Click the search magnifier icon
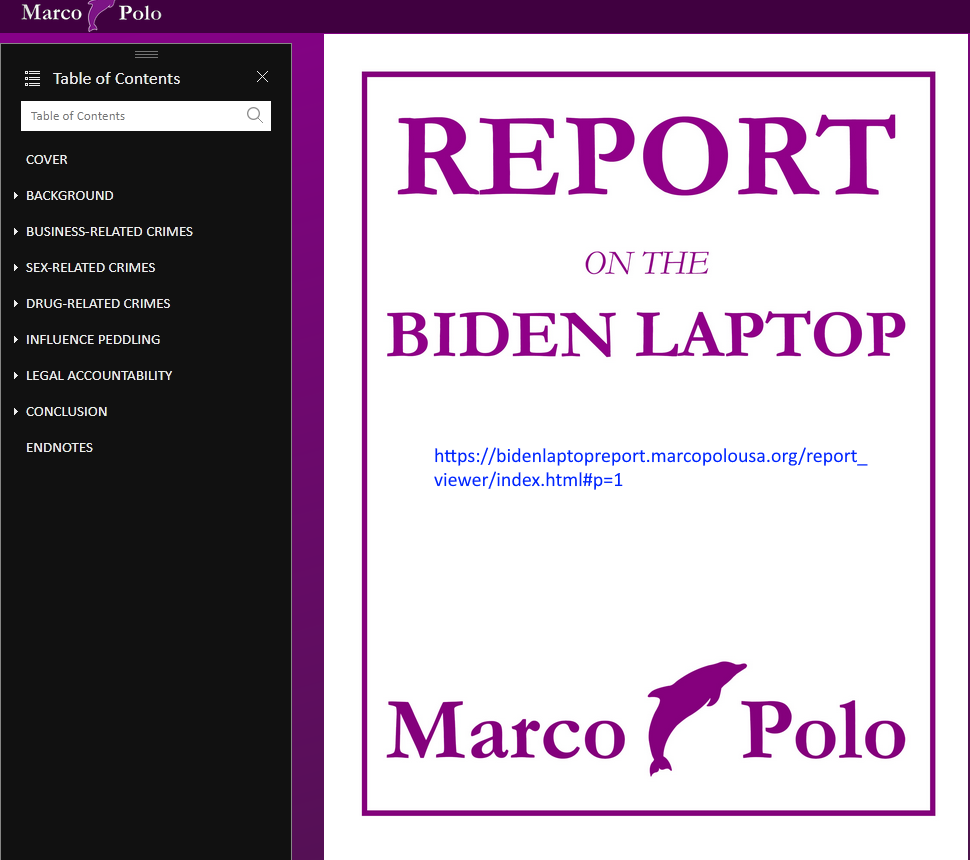The width and height of the screenshot is (970, 860). coord(255,115)
